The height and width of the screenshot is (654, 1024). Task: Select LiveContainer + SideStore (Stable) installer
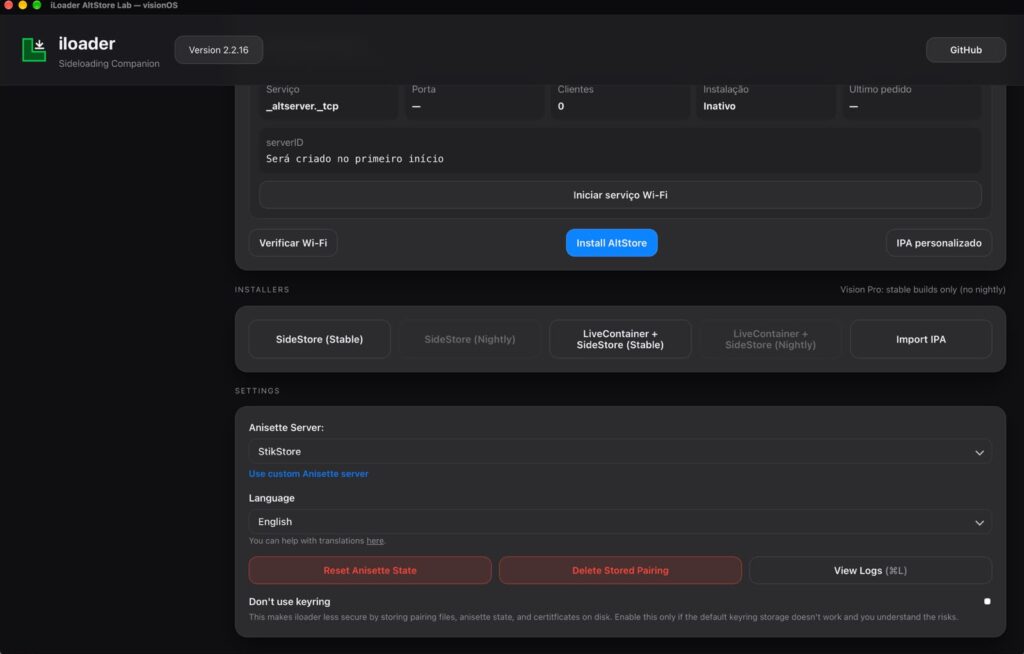pos(620,339)
